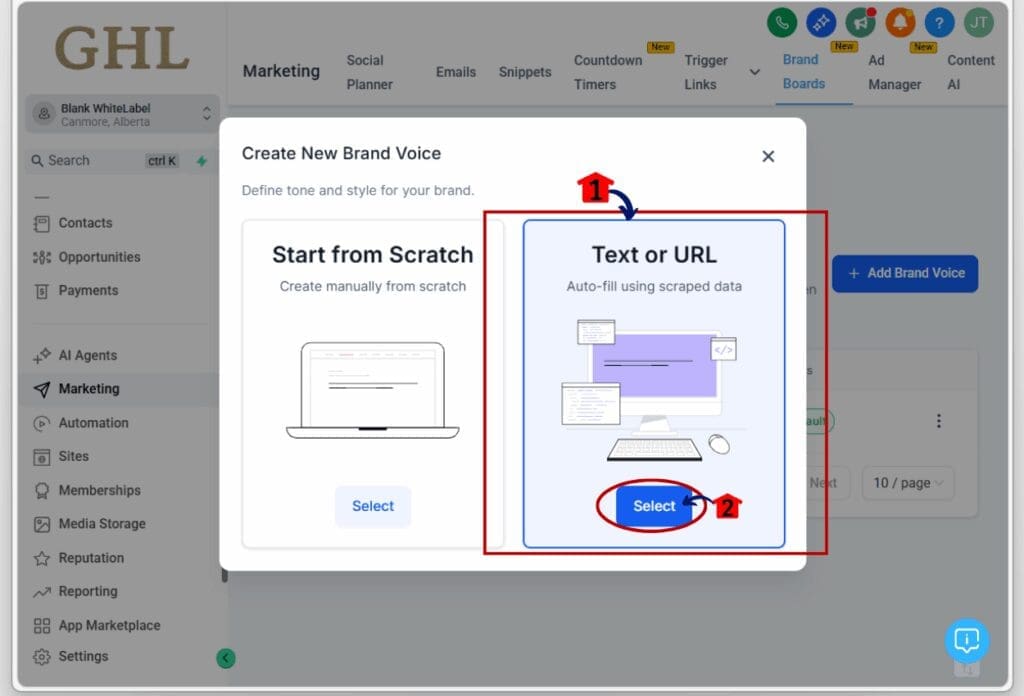Viewport: 1024px width, 696px height.
Task: Click the Marketing paper plane icon
Action: 42,389
